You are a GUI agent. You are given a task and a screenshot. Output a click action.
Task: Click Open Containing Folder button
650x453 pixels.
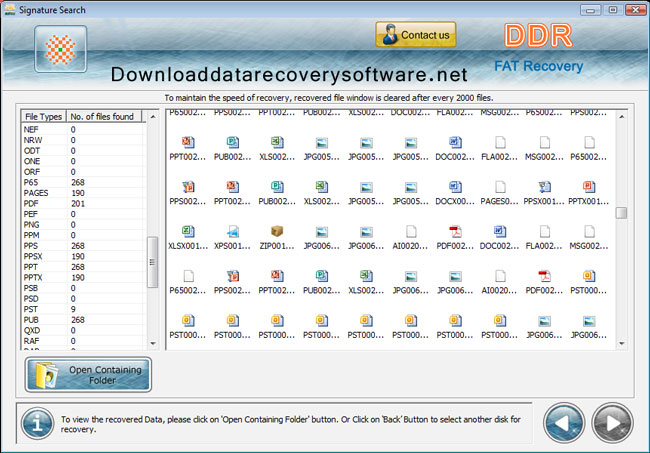88,375
